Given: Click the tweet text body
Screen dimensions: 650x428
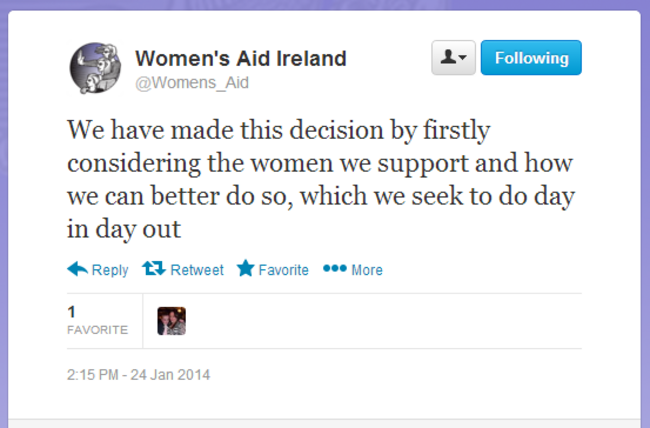Looking at the screenshot, I should tap(321, 179).
